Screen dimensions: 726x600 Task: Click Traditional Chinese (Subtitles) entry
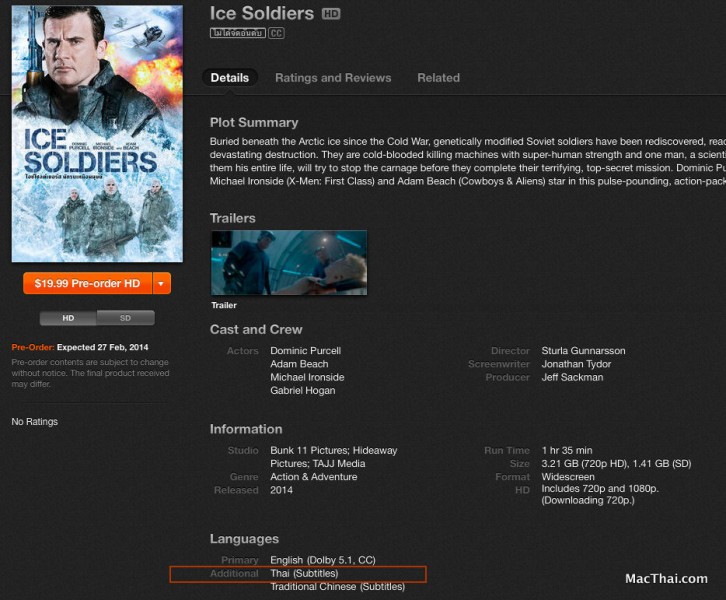338,587
